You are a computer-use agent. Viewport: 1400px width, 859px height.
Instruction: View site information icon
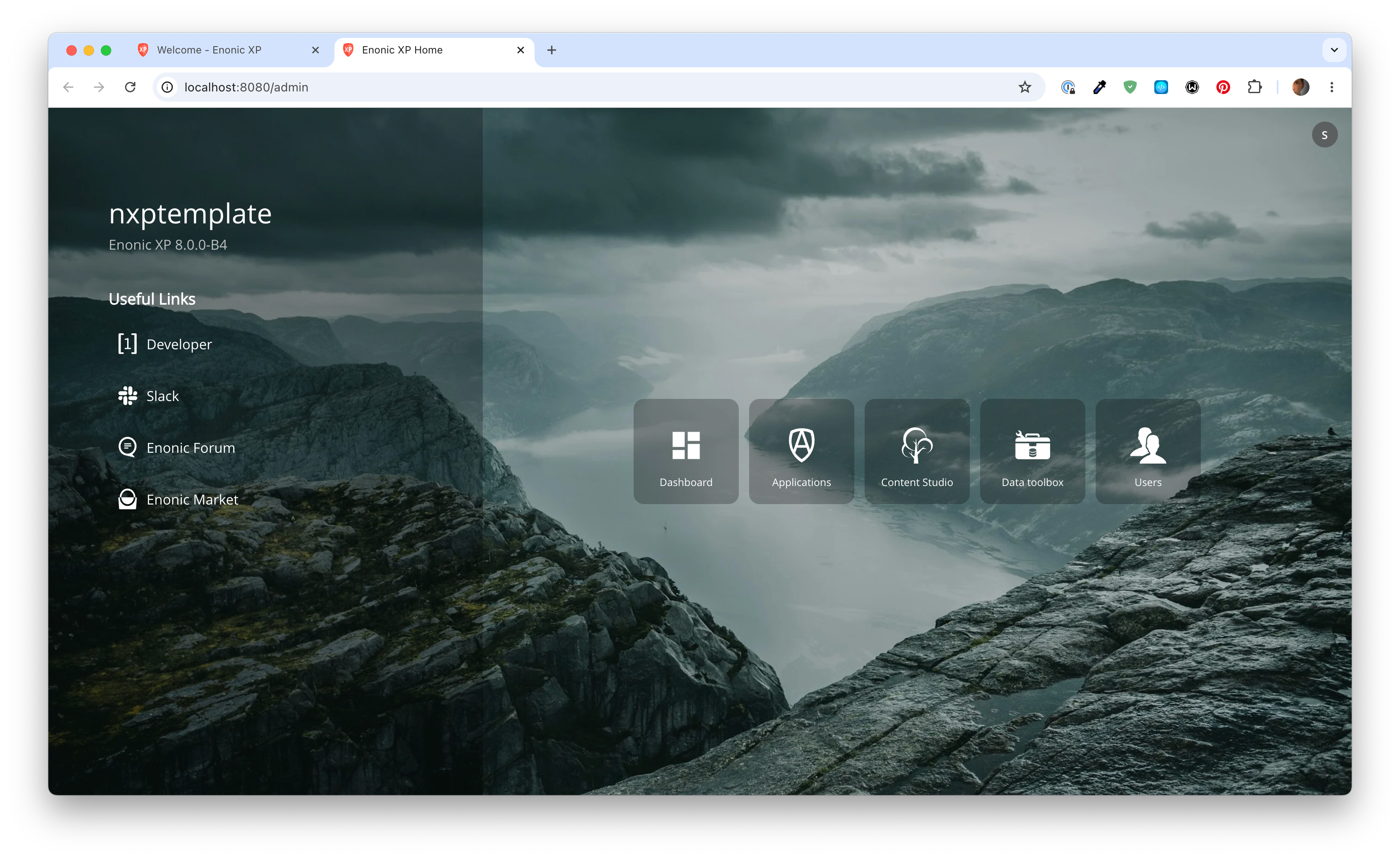click(x=167, y=87)
